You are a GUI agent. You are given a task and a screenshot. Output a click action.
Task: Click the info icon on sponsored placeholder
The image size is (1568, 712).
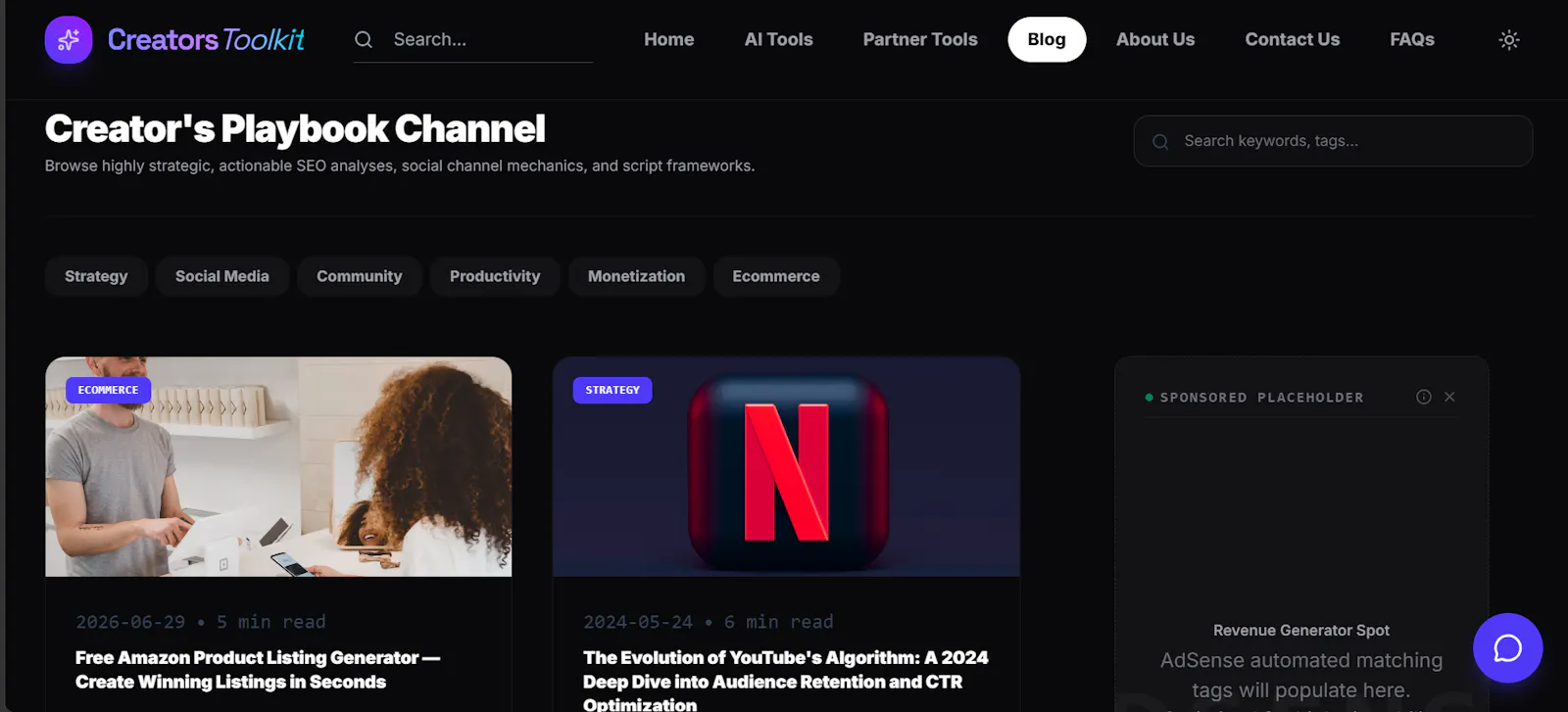click(1424, 397)
